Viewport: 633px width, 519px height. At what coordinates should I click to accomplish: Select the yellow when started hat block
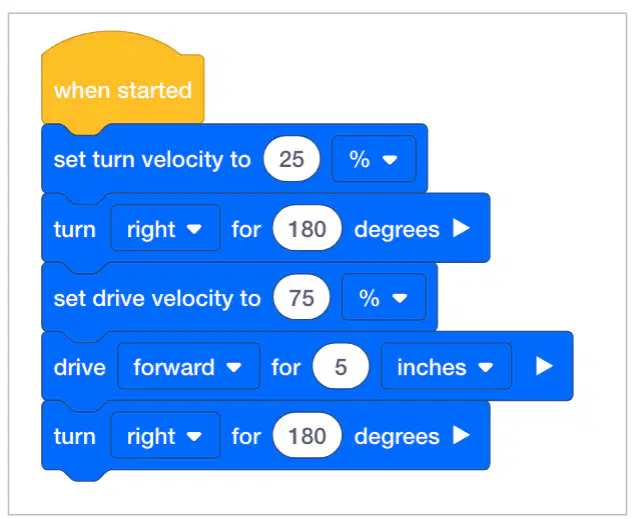click(x=123, y=83)
